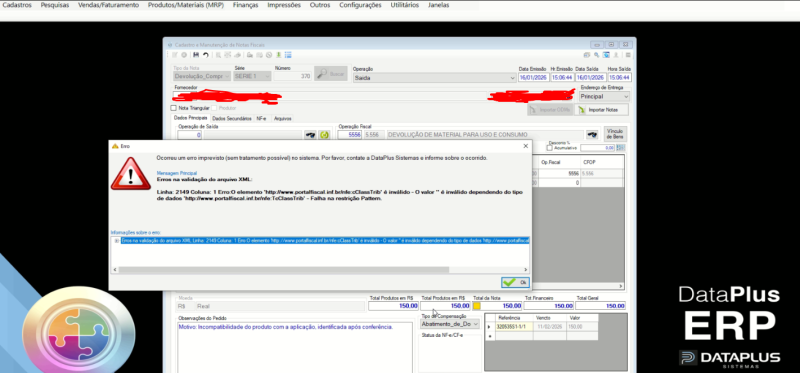Toggle the Acumulativo checkbox

point(549,148)
